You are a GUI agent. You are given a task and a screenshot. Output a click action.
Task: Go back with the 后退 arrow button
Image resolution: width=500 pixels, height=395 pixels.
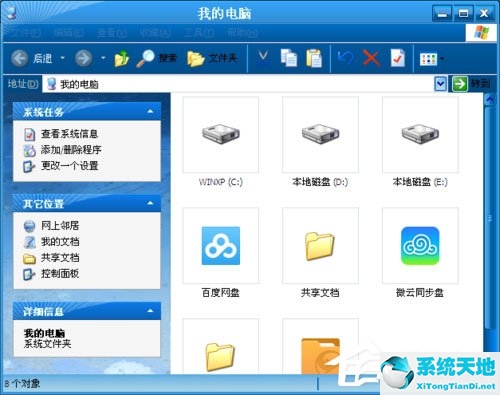pyautogui.click(x=32, y=59)
